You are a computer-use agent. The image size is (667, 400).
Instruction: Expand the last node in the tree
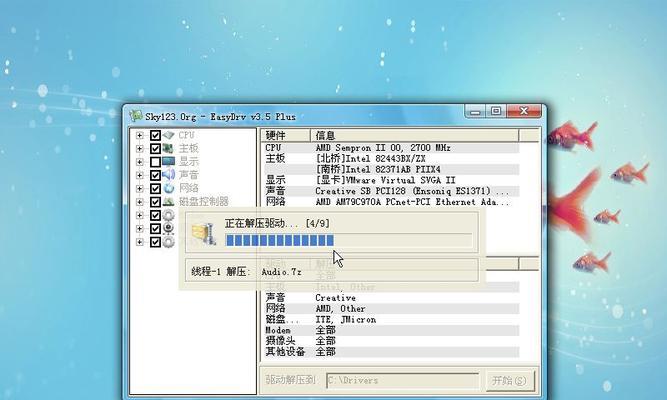[x=140, y=242]
